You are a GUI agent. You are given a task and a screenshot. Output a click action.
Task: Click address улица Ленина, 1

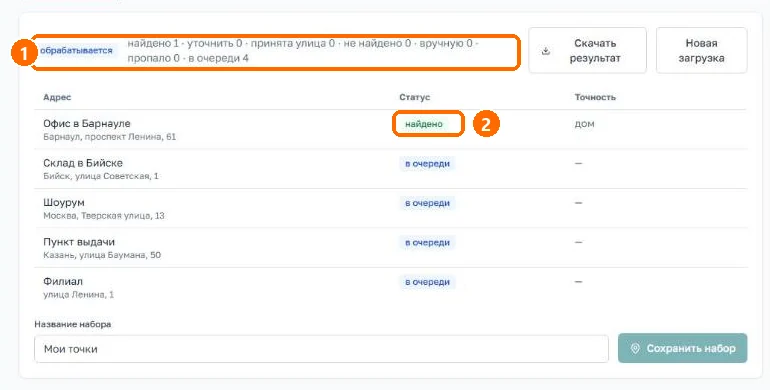pos(79,295)
